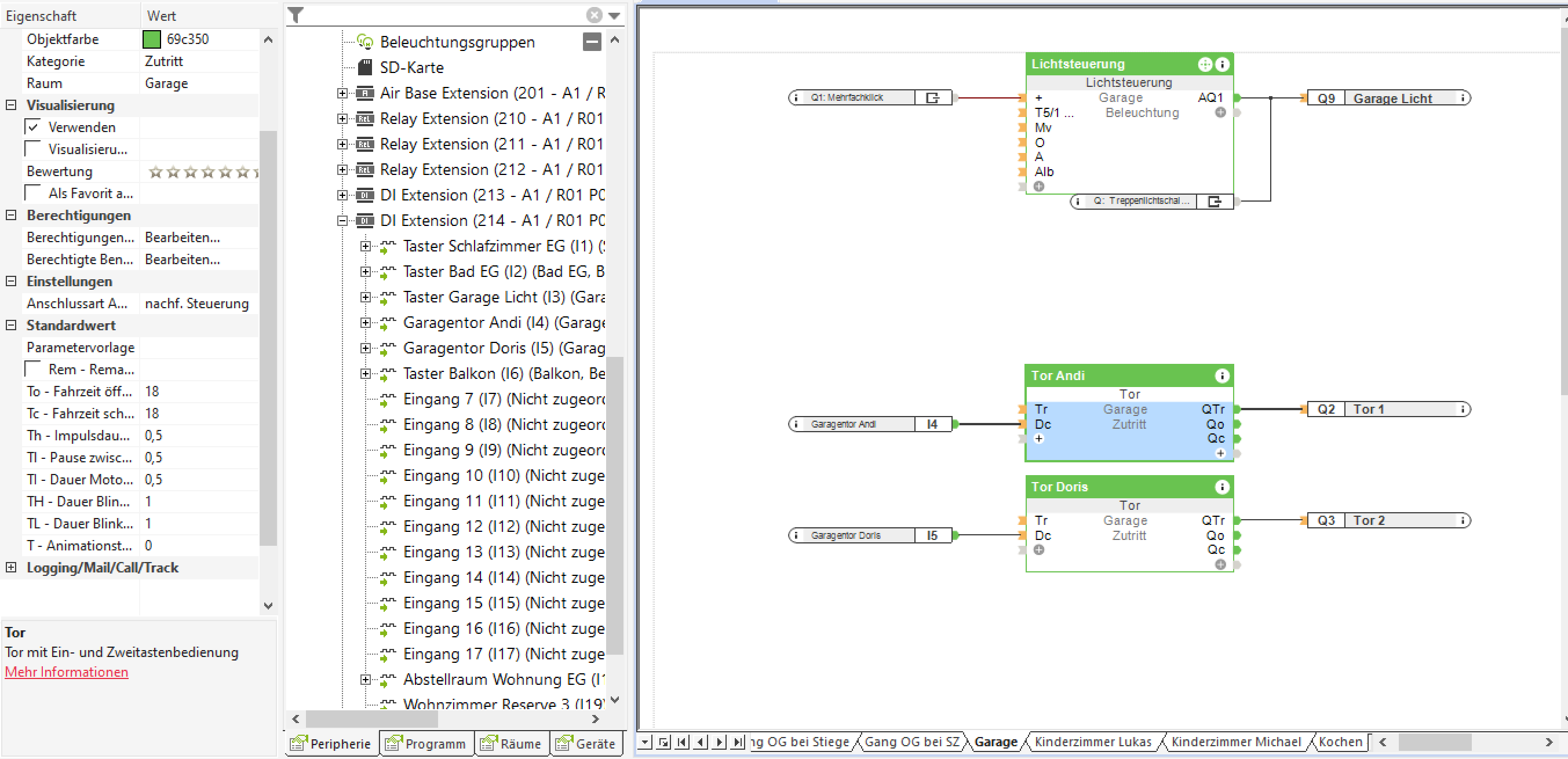Expand the Logging/Mail/Call/Track section

(11, 567)
